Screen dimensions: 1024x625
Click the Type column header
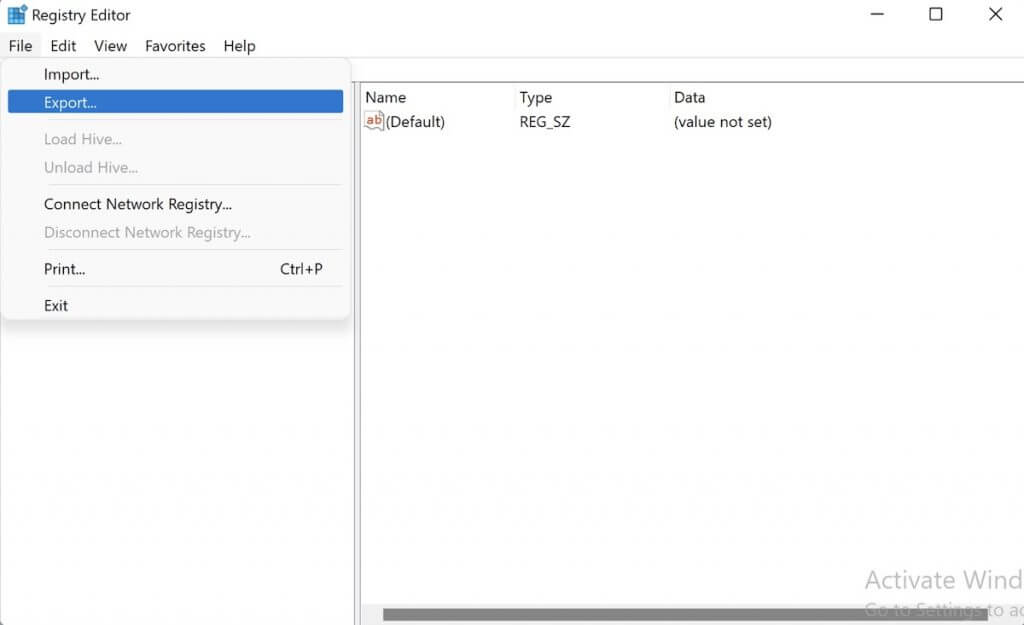[x=536, y=97]
